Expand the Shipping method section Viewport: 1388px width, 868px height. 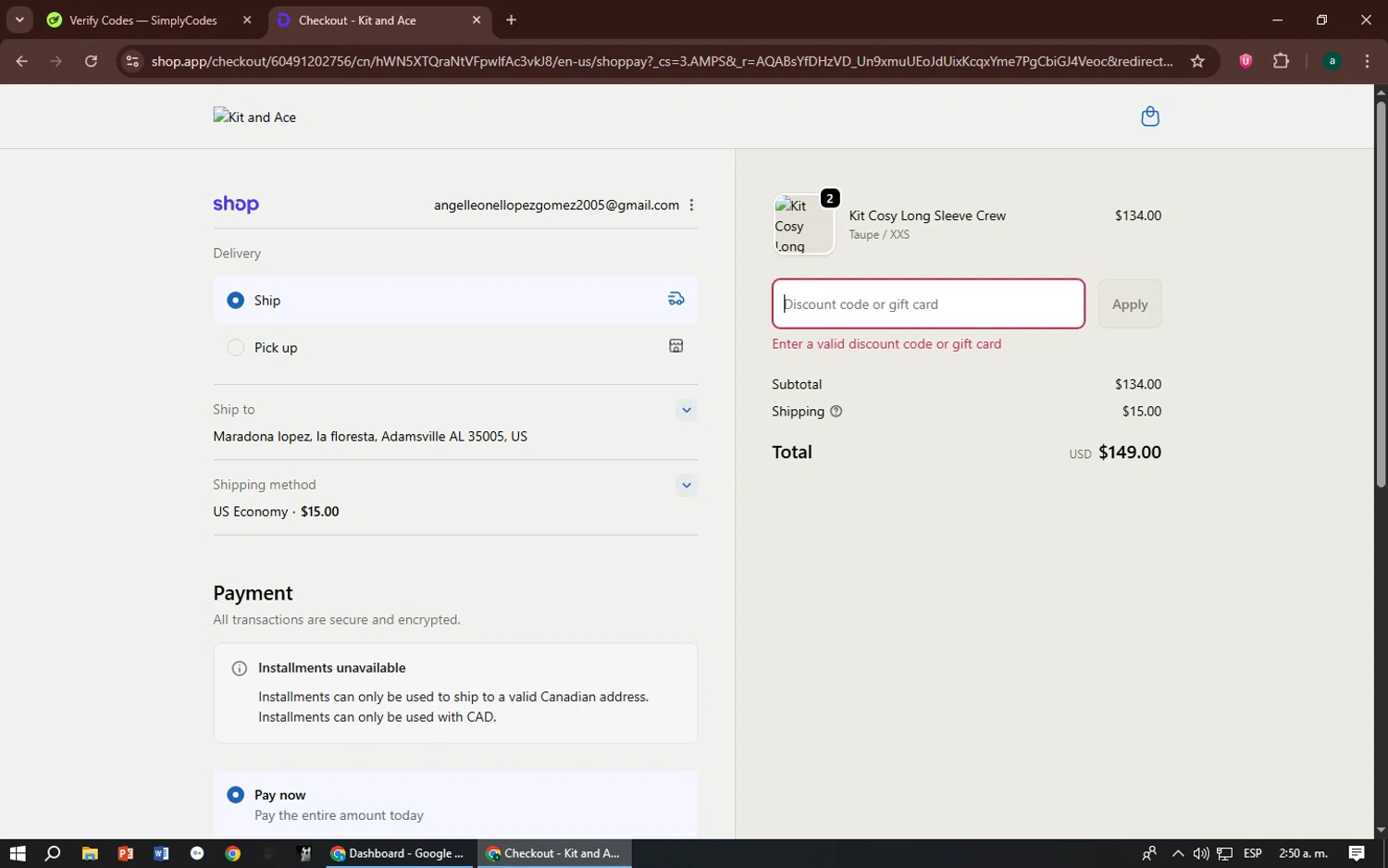click(x=686, y=485)
